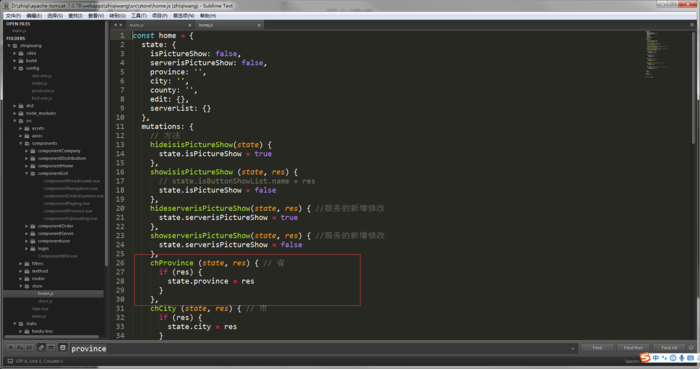Click the router folder icon
The height and width of the screenshot is (369, 700).
click(x=27, y=278)
